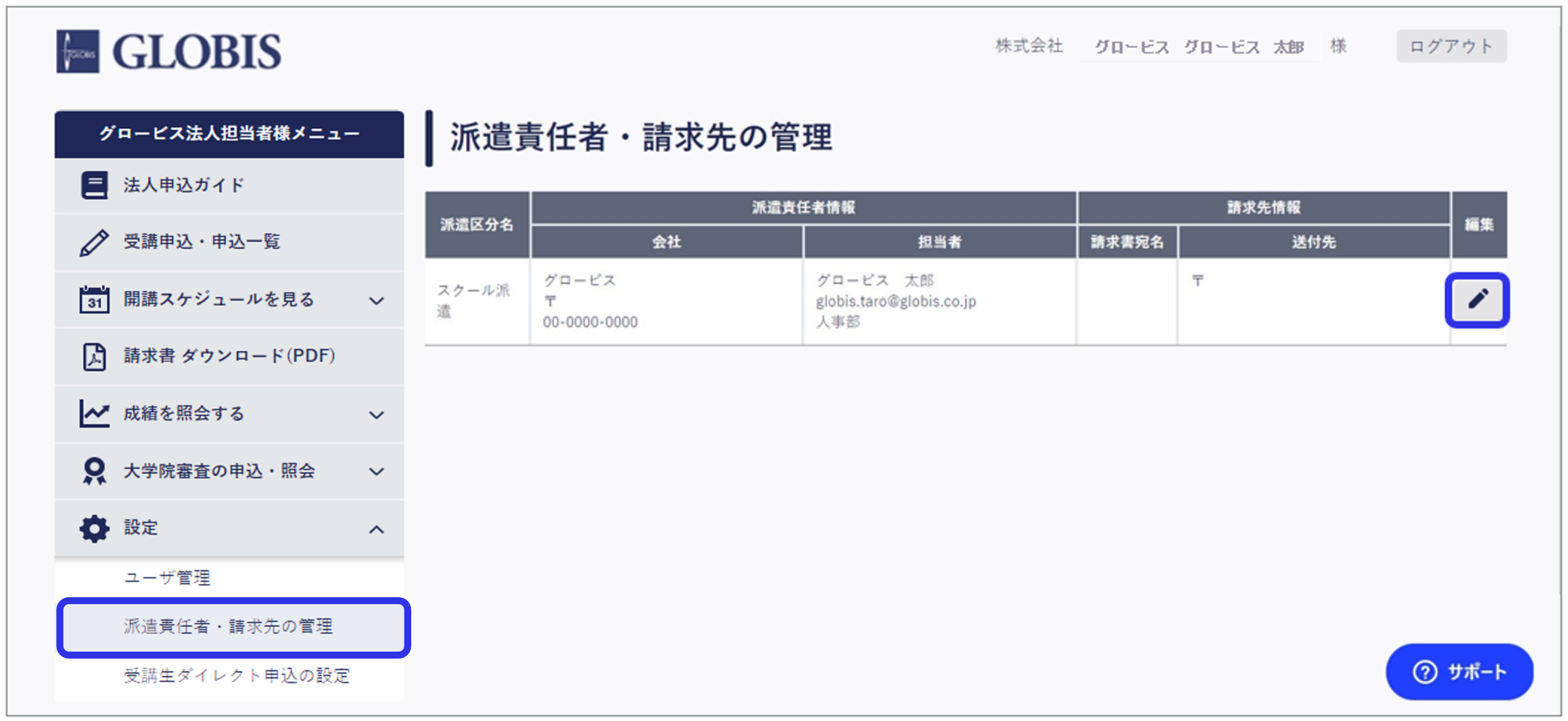Screen dimensions: 1568x721
Task: Click the question mark icon in サポート button
Action: pyautogui.click(x=1425, y=672)
